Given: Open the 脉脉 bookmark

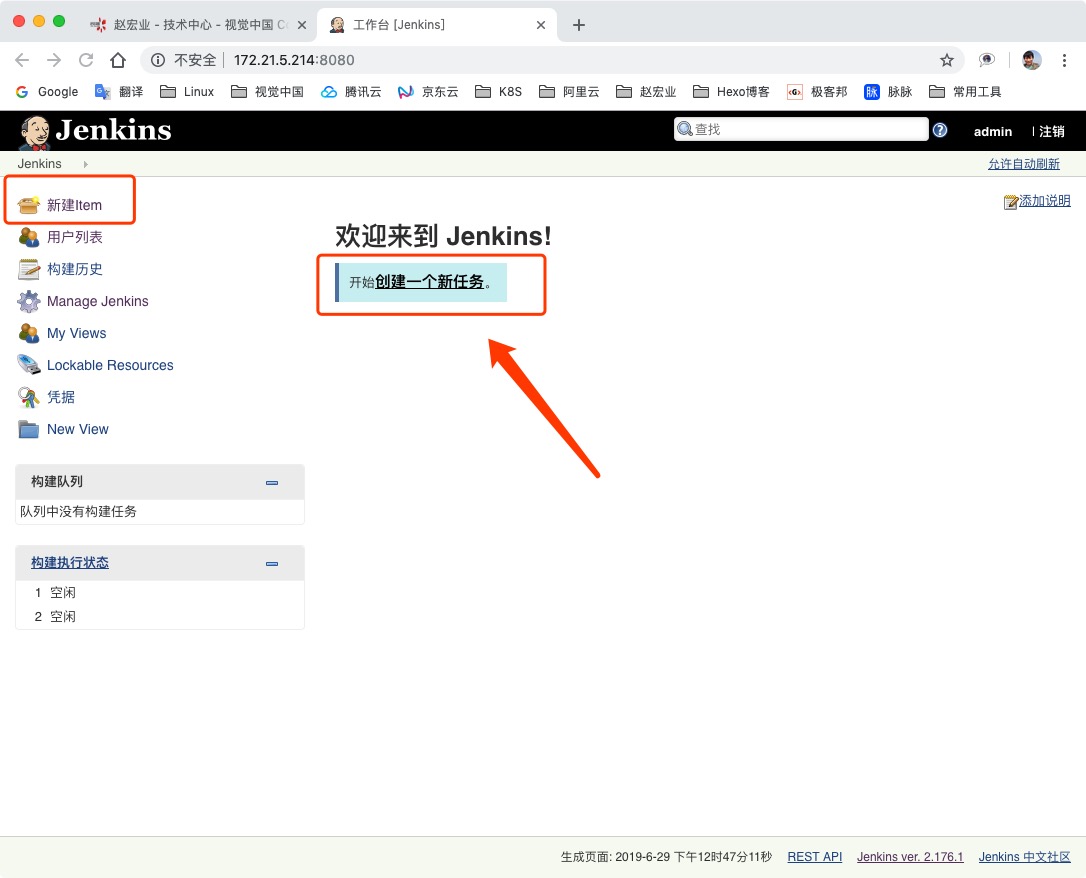Looking at the screenshot, I should point(888,91).
